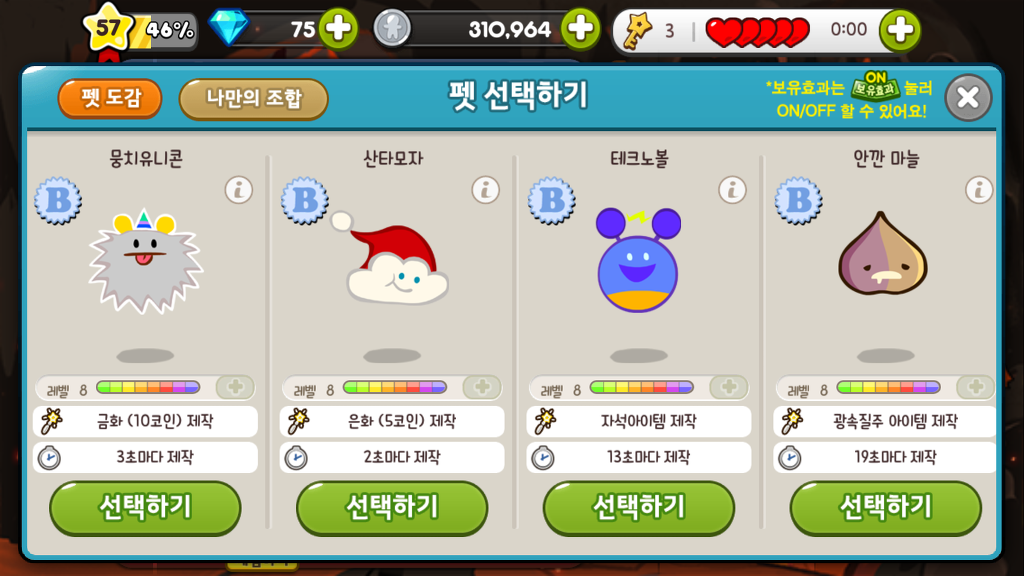Refill hearts using the plus icon

coord(900,29)
